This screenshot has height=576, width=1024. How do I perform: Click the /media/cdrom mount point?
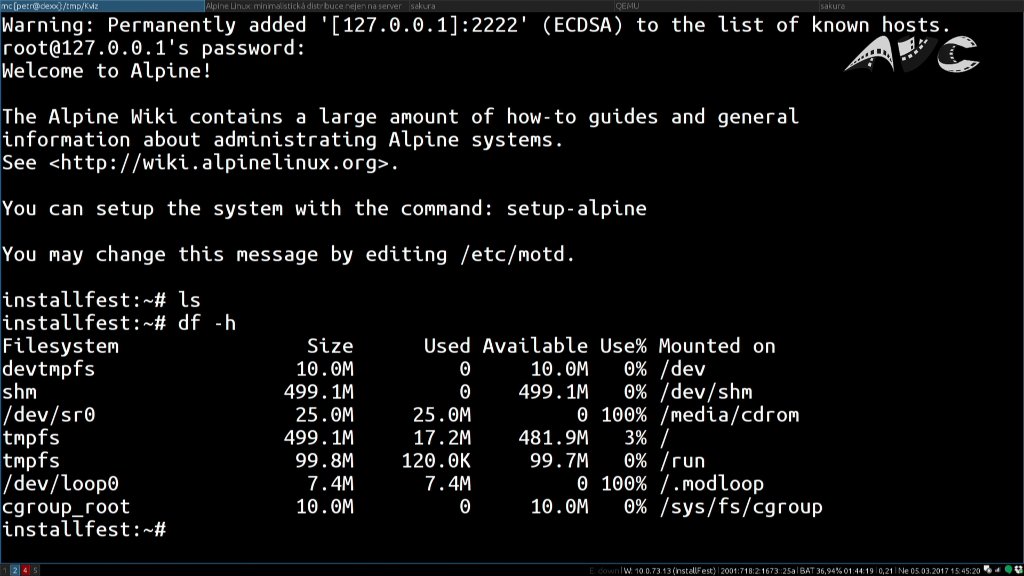(729, 415)
